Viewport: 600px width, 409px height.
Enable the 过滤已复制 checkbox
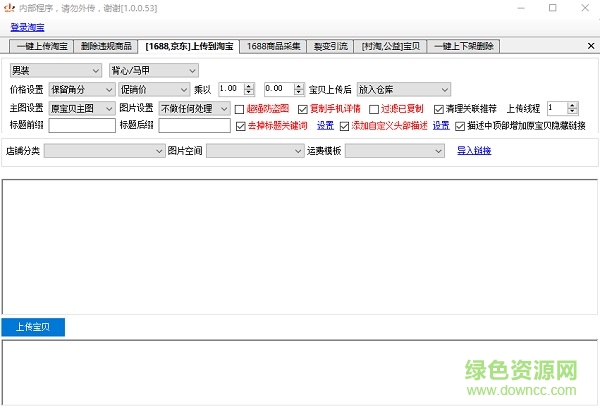tap(374, 109)
